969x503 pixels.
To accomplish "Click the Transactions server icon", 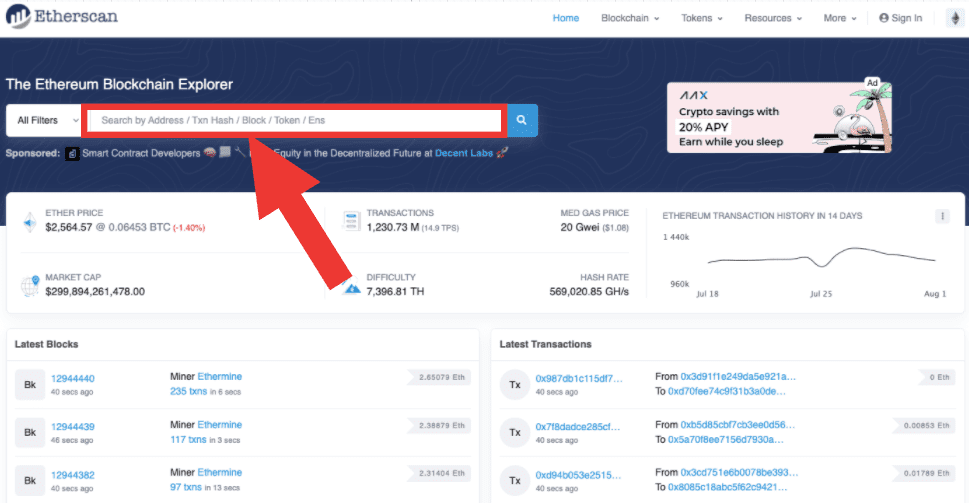I will [351, 221].
